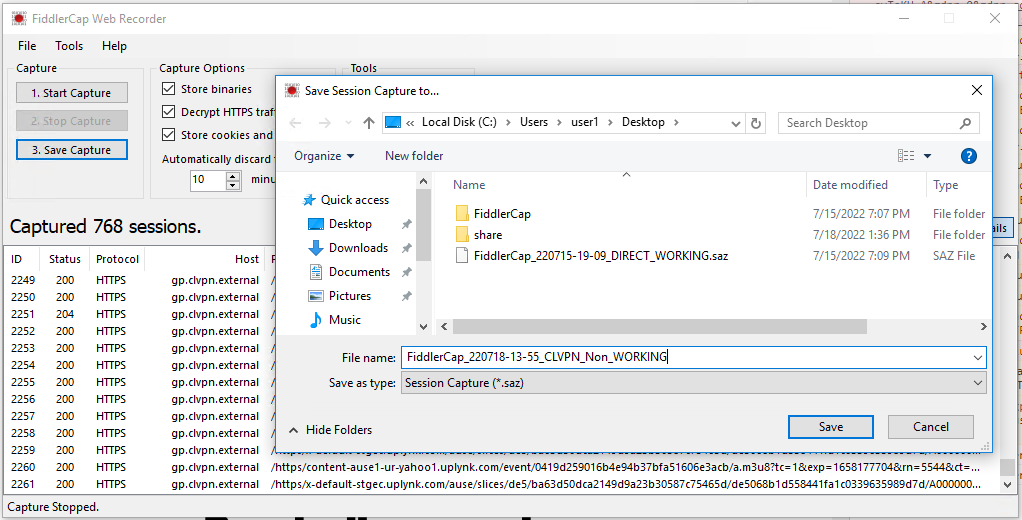1022x520 pixels.
Task: Click the search magnifier icon
Action: [965, 123]
